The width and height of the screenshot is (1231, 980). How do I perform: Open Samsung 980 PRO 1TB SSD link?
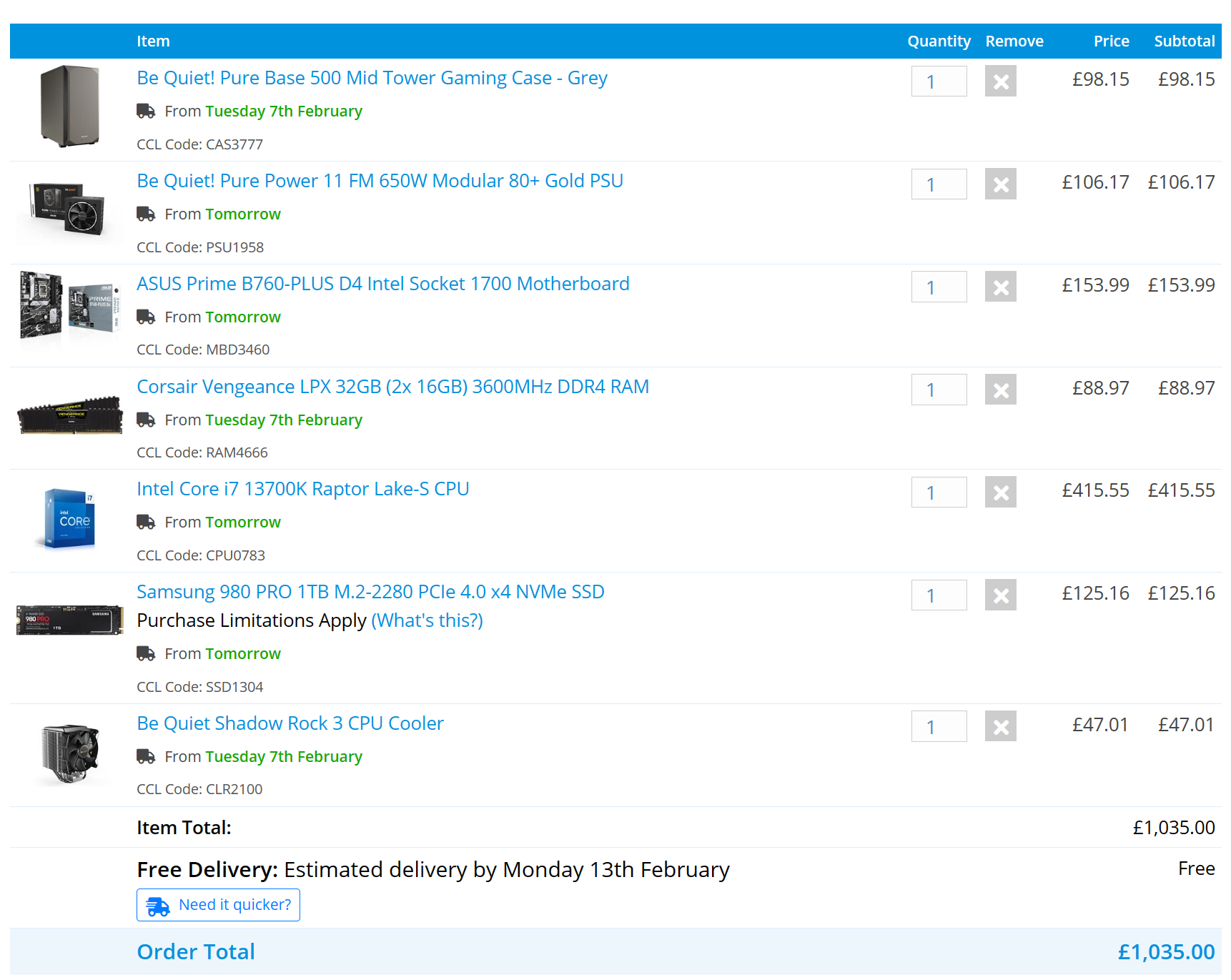tap(370, 592)
